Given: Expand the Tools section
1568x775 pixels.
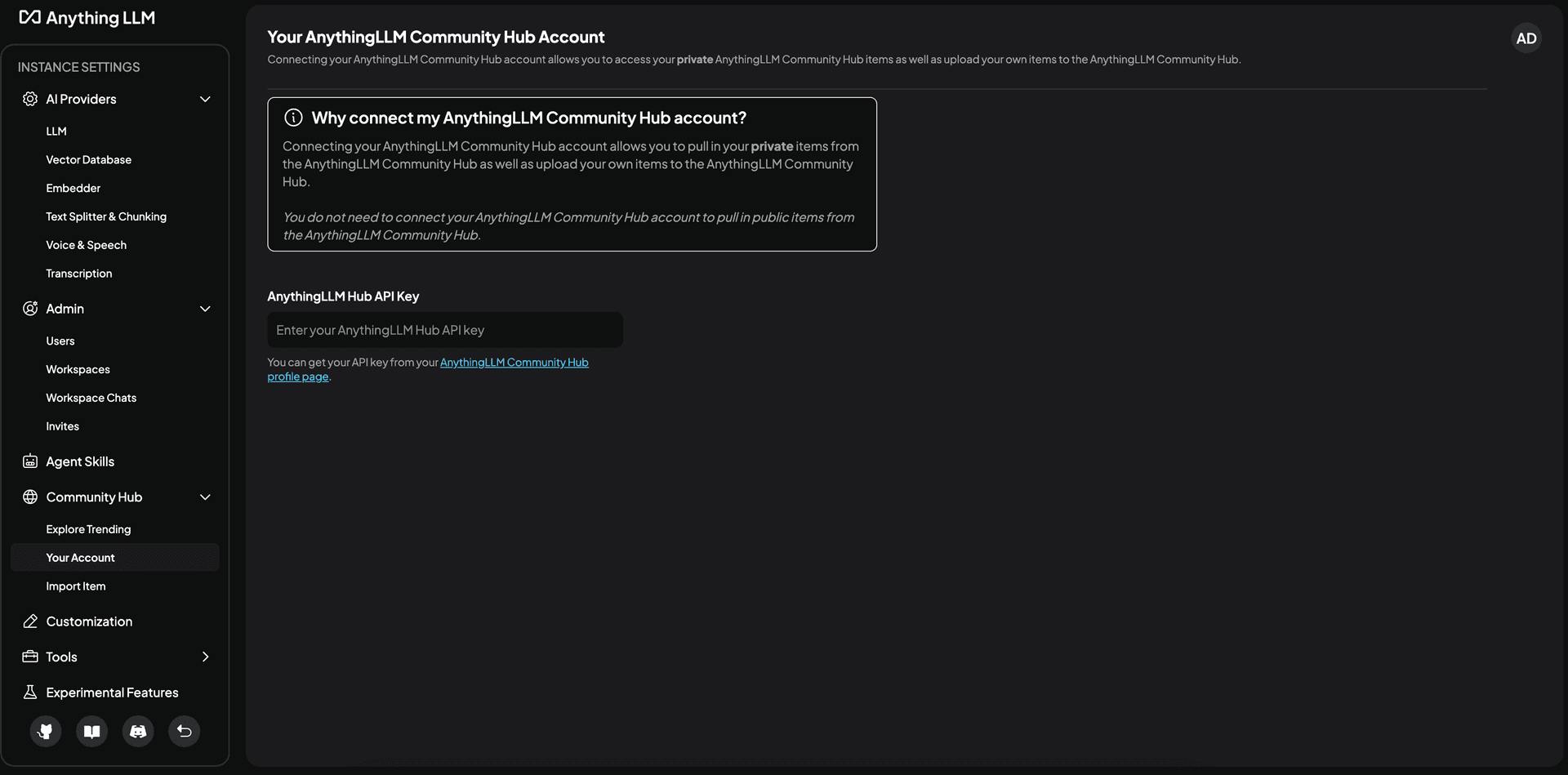Looking at the screenshot, I should click(x=206, y=657).
